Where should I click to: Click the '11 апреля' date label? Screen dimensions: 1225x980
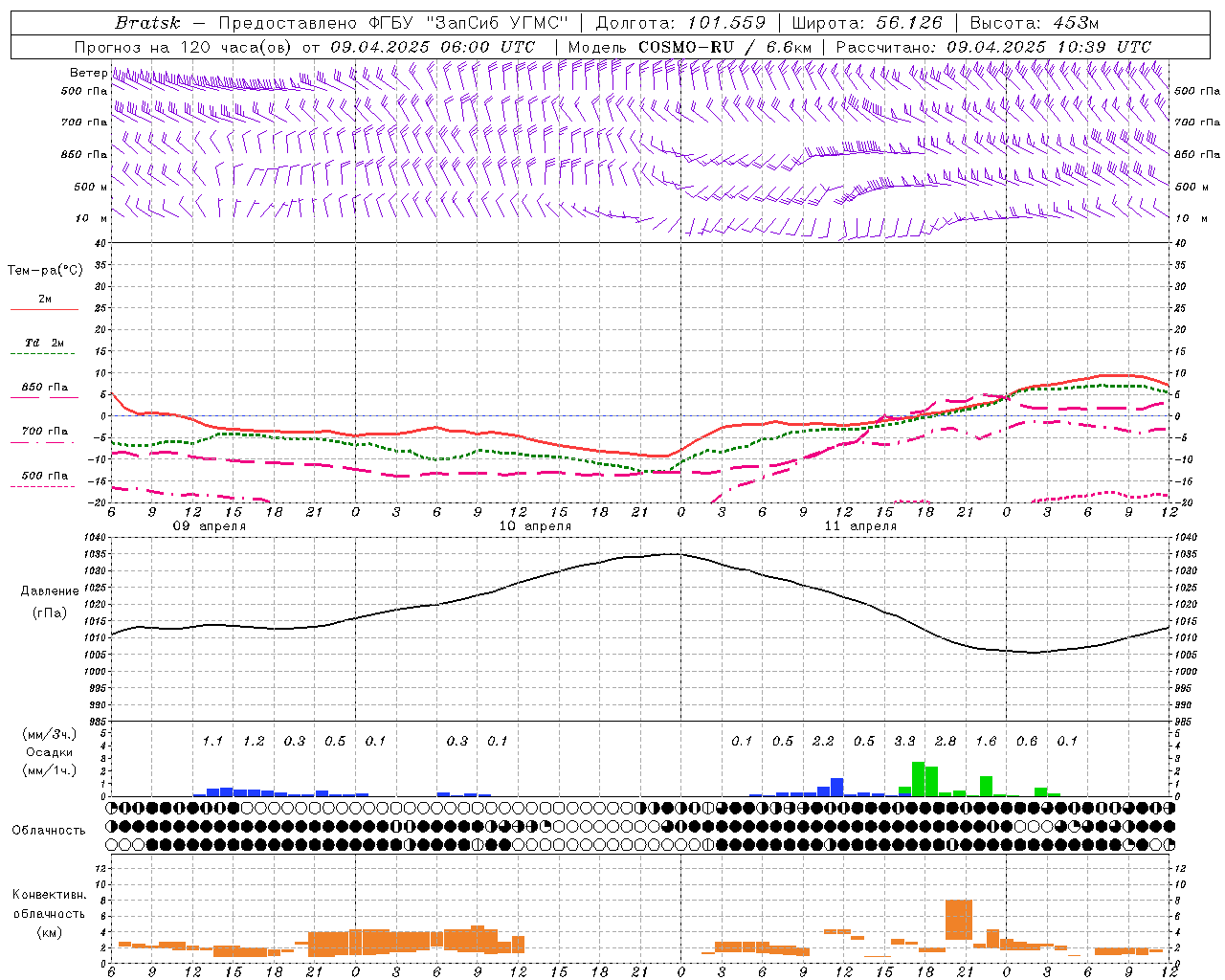tap(860, 526)
